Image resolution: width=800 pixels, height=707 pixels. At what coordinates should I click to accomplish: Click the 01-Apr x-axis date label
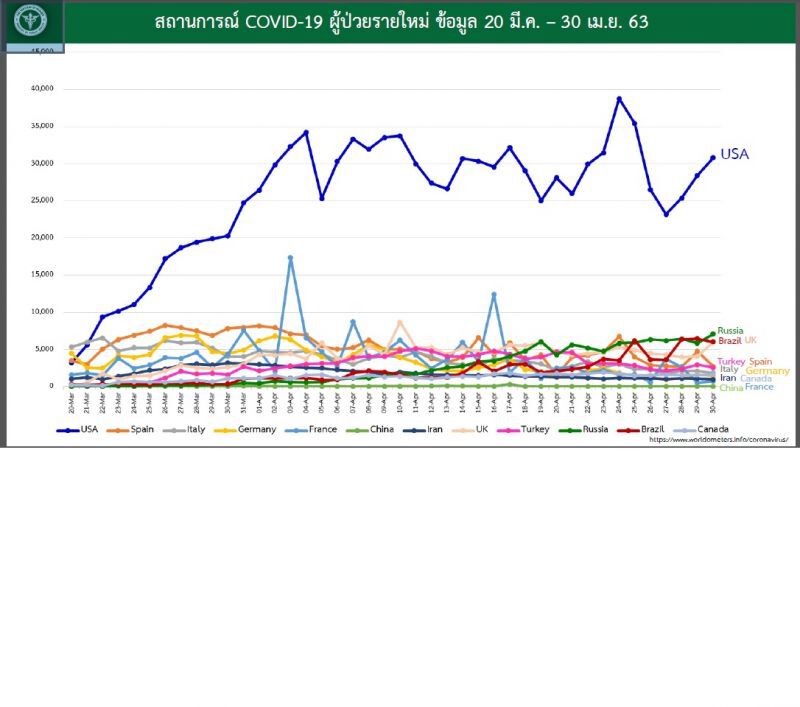259,402
